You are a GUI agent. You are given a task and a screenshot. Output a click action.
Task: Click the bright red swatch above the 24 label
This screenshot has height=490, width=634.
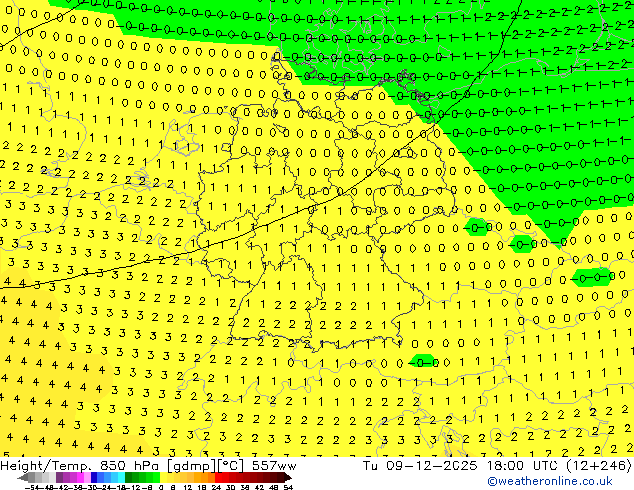(218, 478)
